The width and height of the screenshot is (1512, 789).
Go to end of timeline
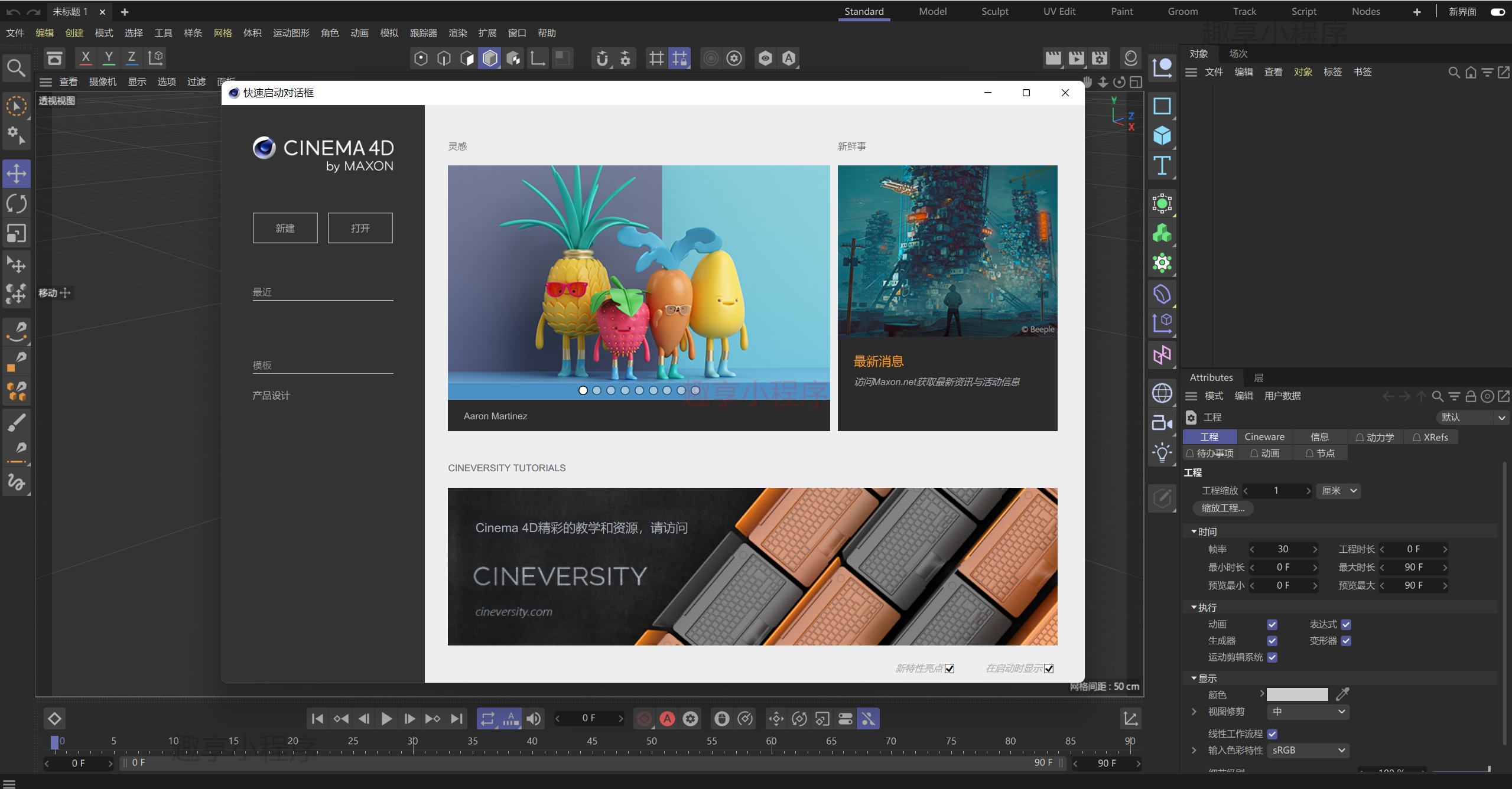[x=457, y=719]
